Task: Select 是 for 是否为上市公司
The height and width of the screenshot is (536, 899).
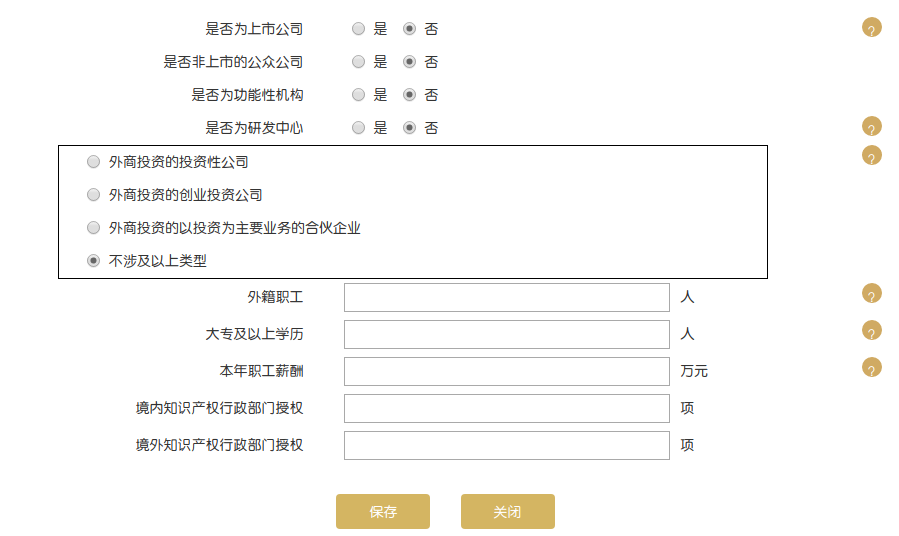Action: 358,29
